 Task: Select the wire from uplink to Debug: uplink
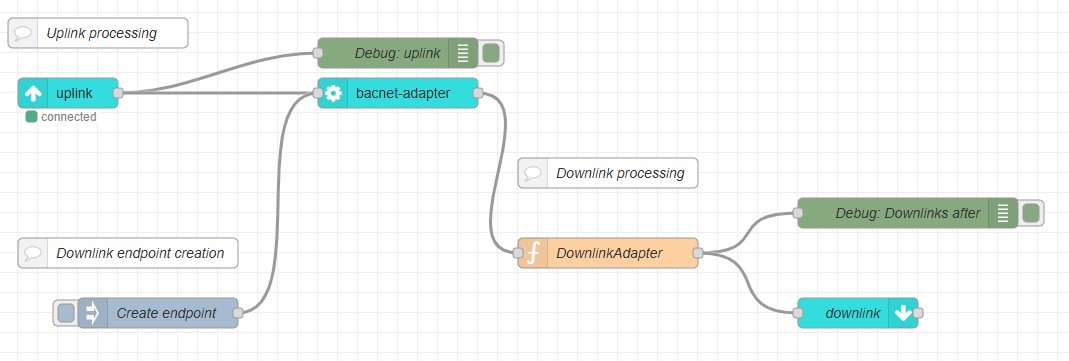[218, 73]
